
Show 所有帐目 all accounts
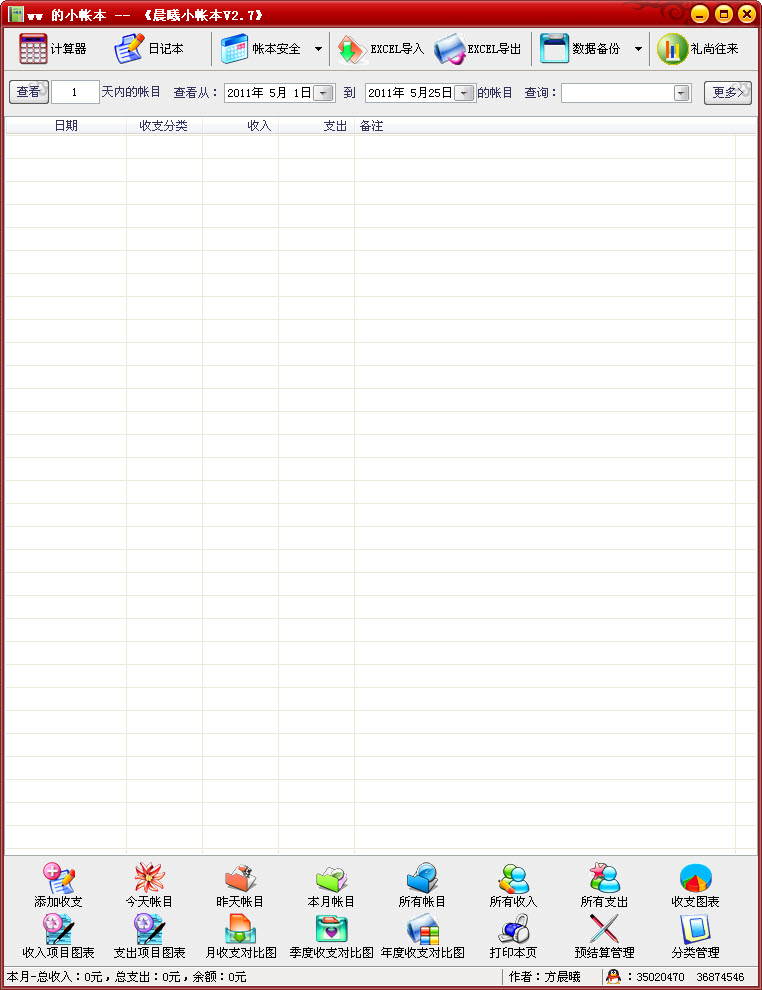422,885
